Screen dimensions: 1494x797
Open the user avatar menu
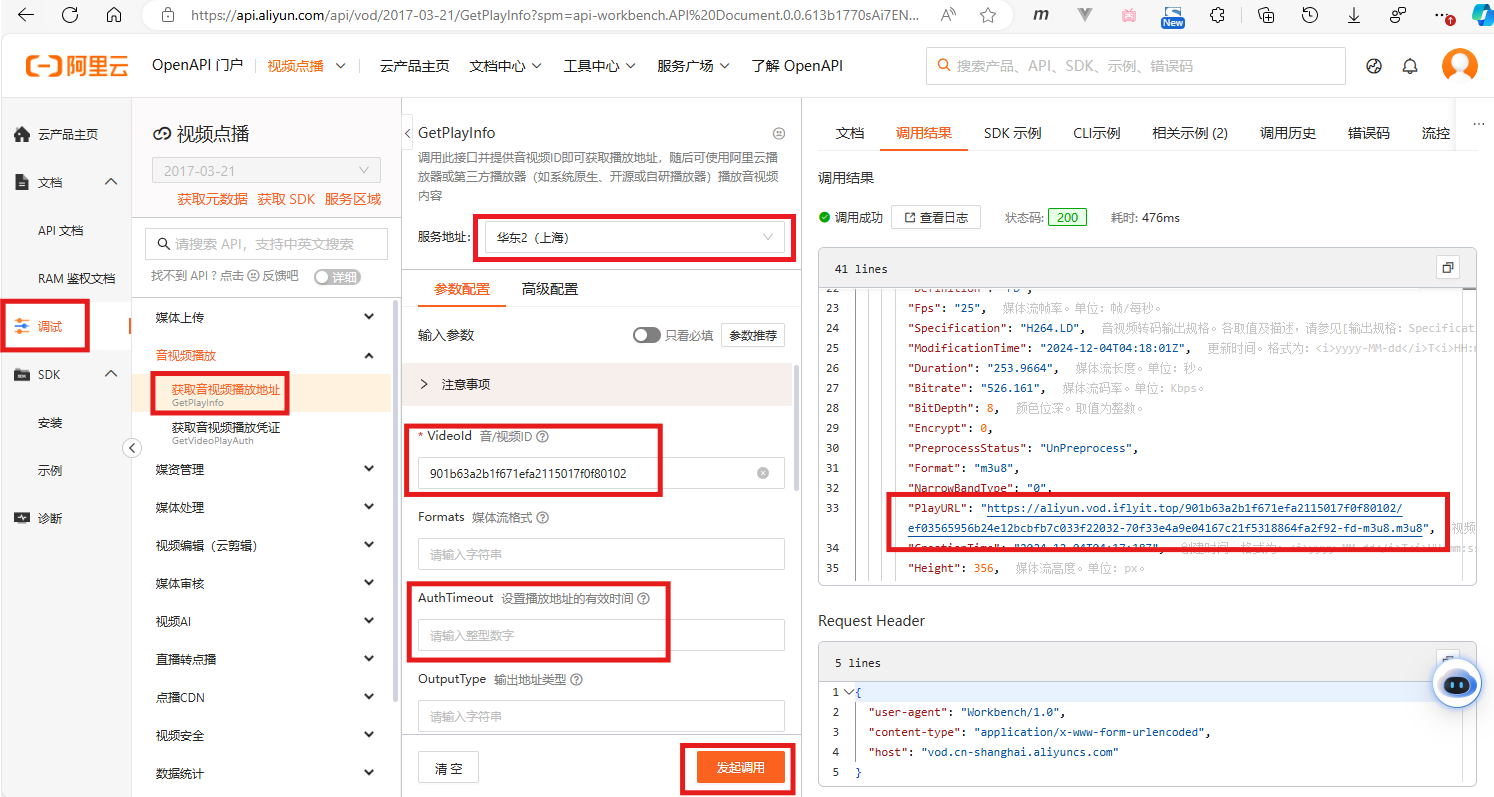pyautogui.click(x=1459, y=66)
